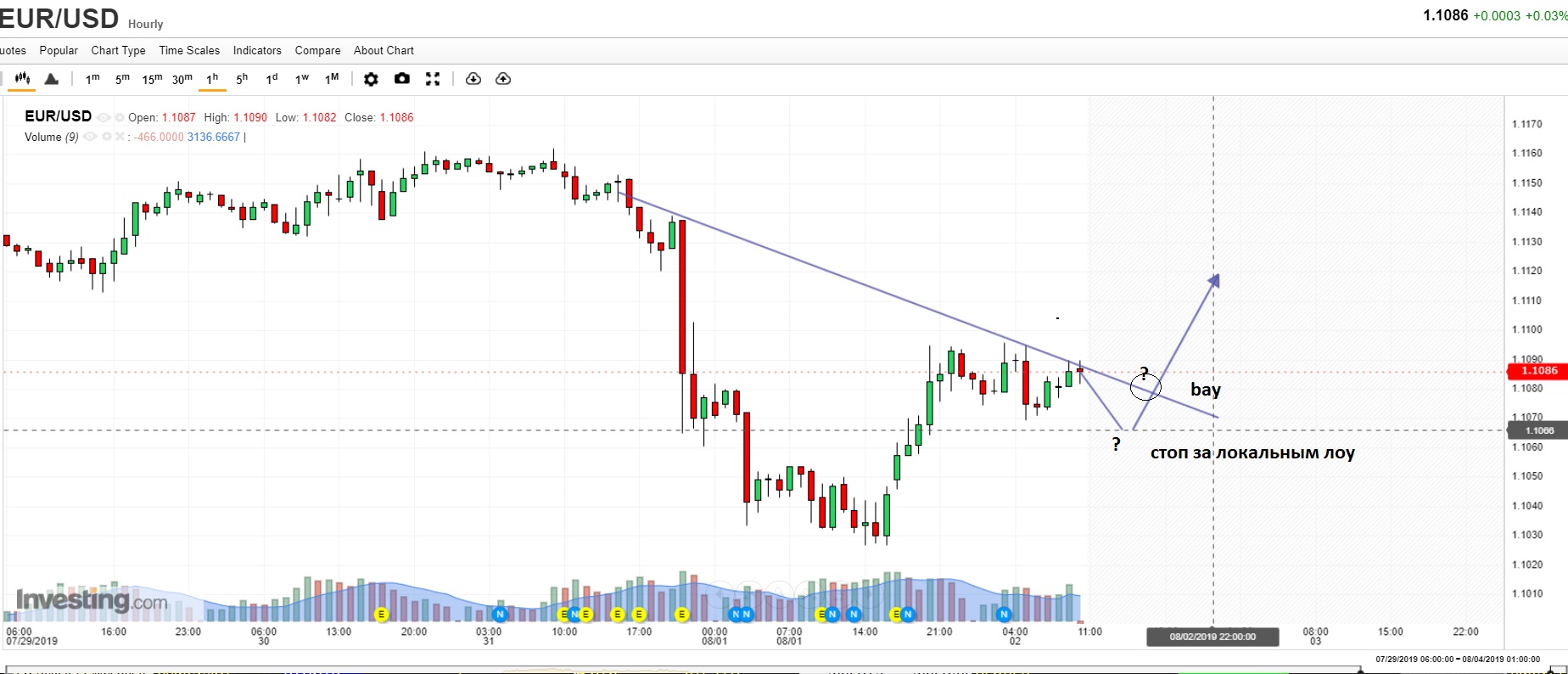Switch to the 15-minute timeframe
The width and height of the screenshot is (1568, 674).
(152, 79)
